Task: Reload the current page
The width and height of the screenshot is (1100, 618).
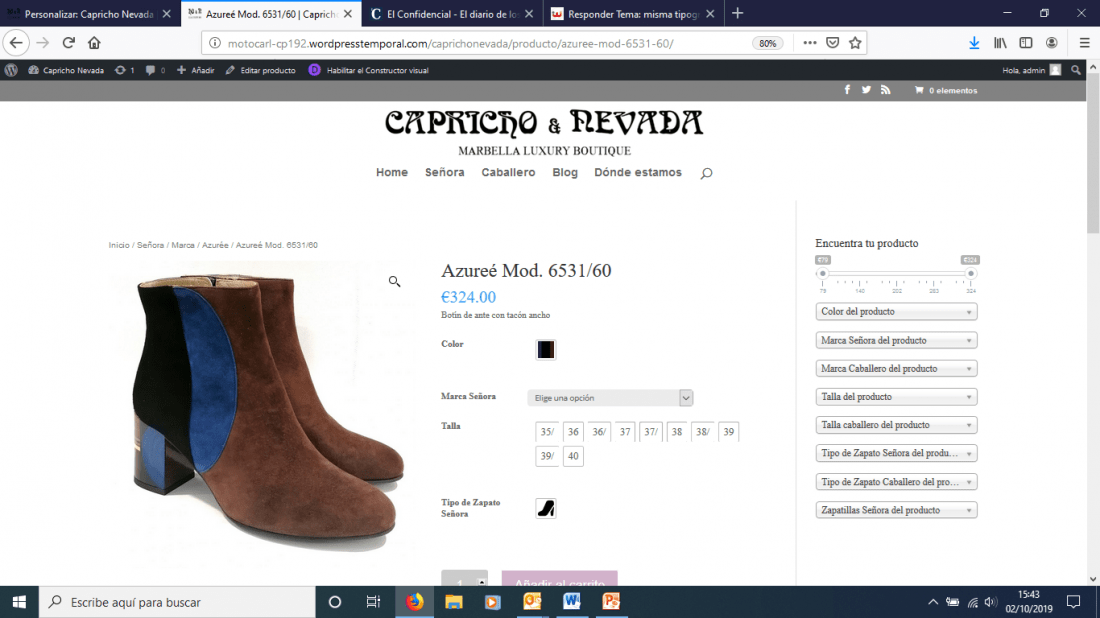Action: 69,43
